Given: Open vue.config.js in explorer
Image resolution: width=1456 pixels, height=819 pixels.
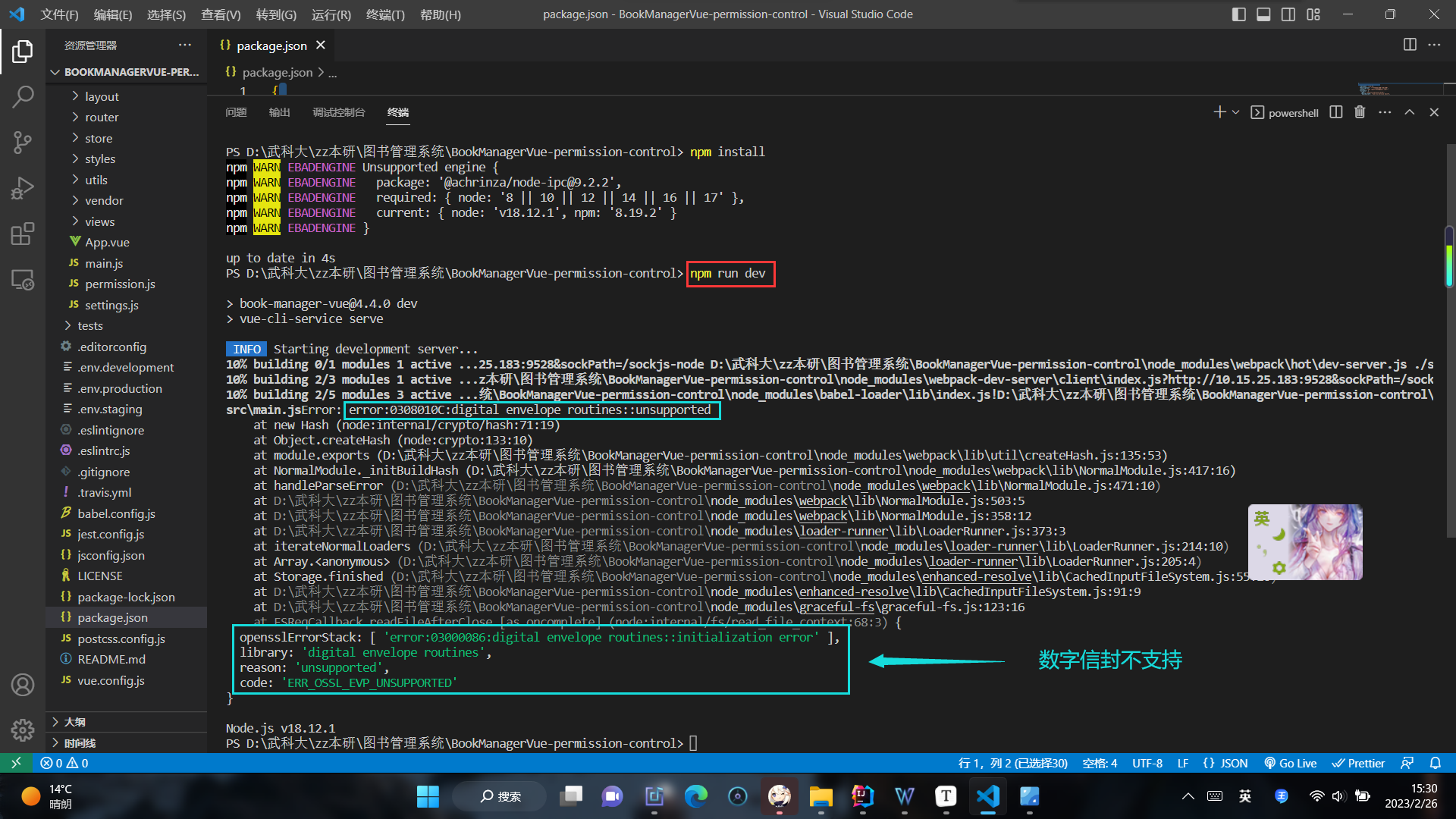Looking at the screenshot, I should click(x=111, y=680).
